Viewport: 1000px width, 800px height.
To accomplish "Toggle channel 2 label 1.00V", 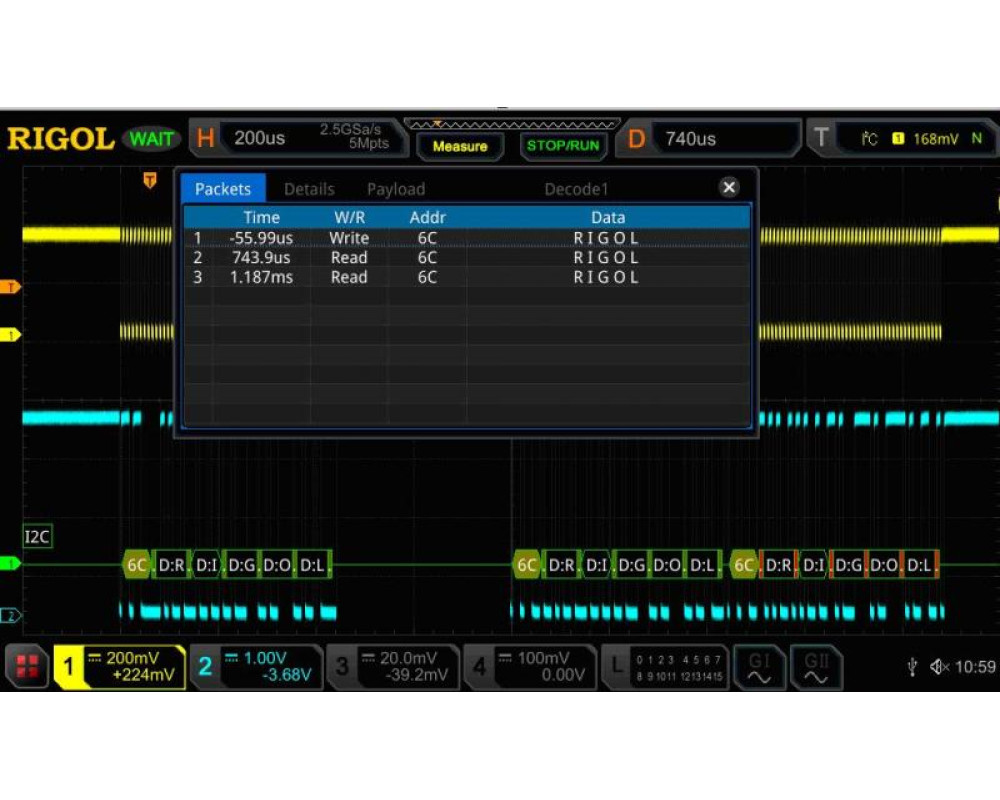I will point(256,667).
